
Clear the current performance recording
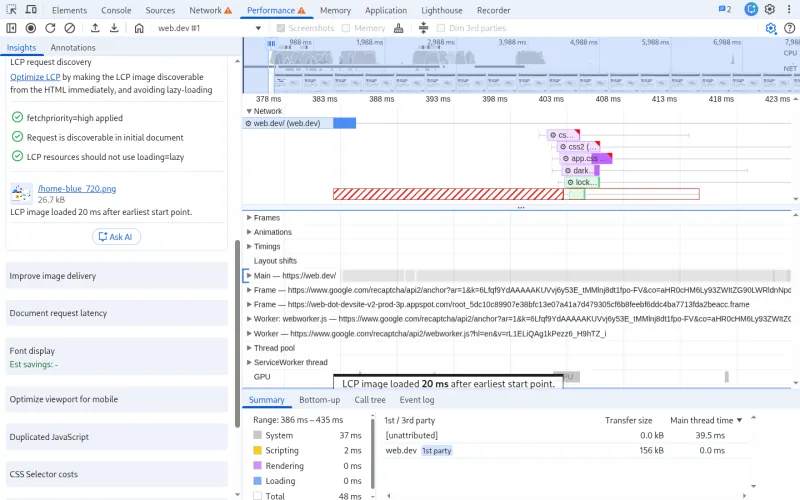pyautogui.click(x=69, y=28)
